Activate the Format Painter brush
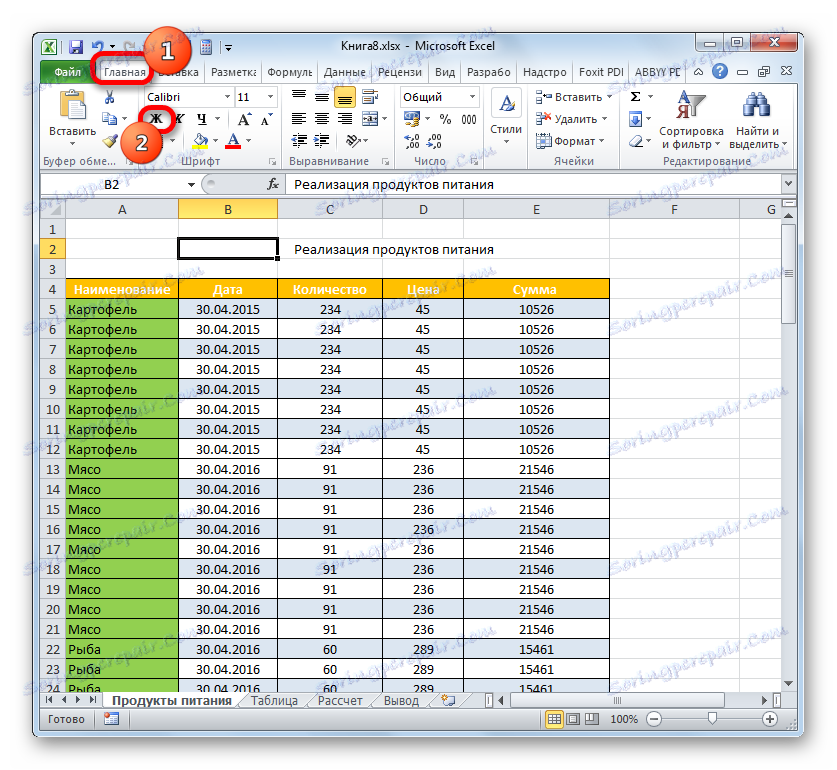 coord(110,141)
